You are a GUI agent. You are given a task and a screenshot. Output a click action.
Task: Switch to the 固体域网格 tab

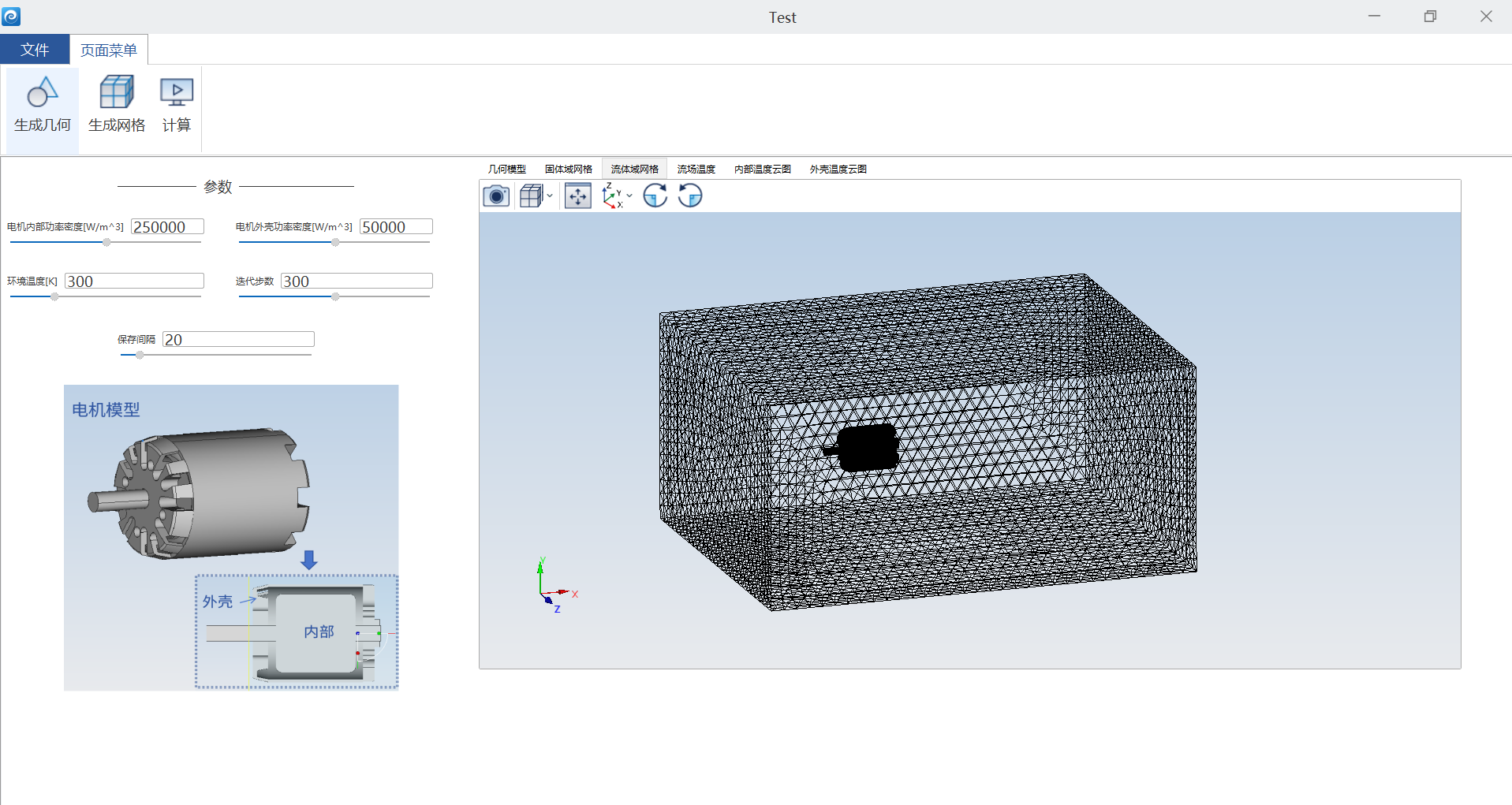(568, 169)
